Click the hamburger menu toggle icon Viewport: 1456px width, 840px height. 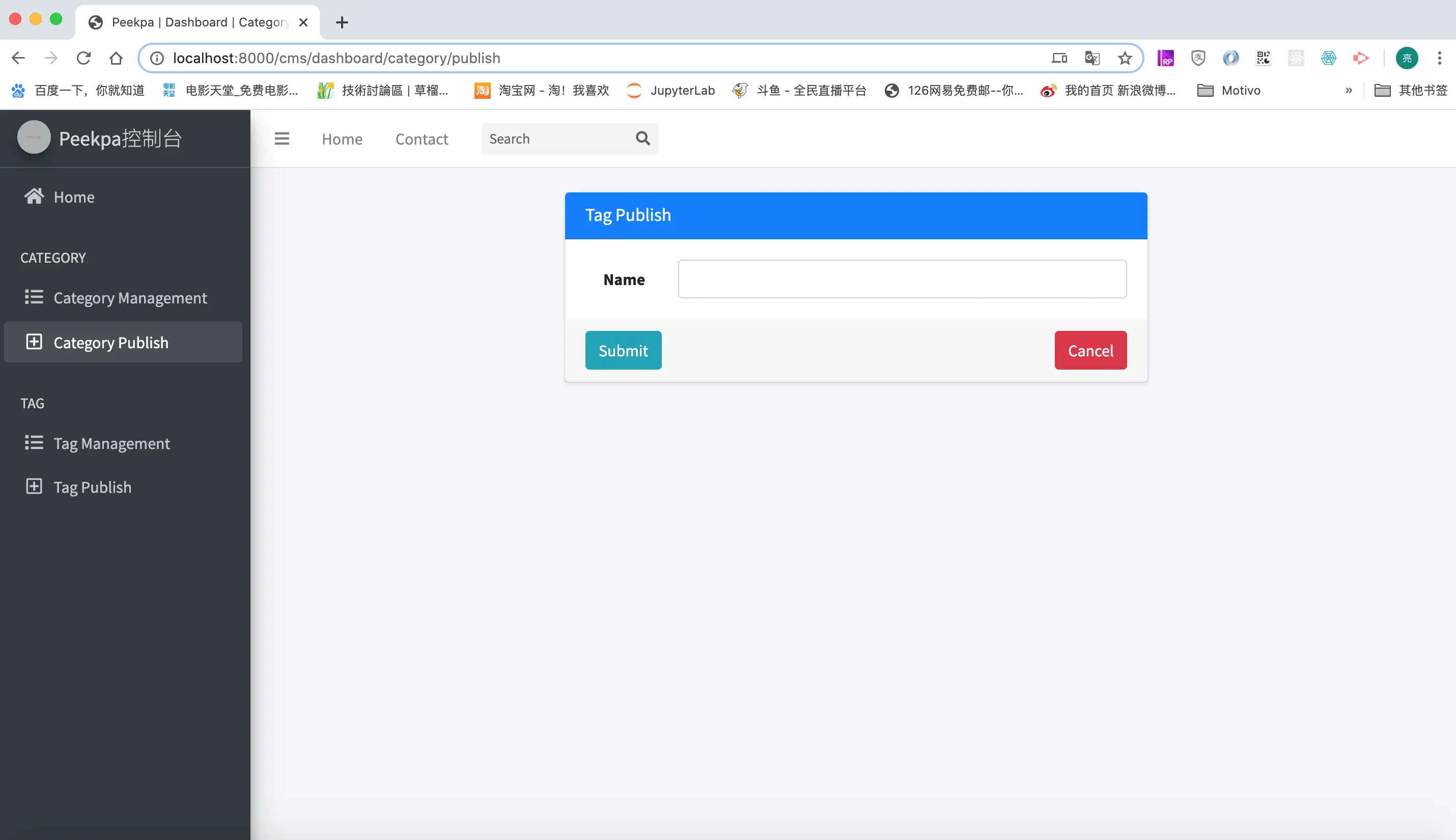pos(282,139)
